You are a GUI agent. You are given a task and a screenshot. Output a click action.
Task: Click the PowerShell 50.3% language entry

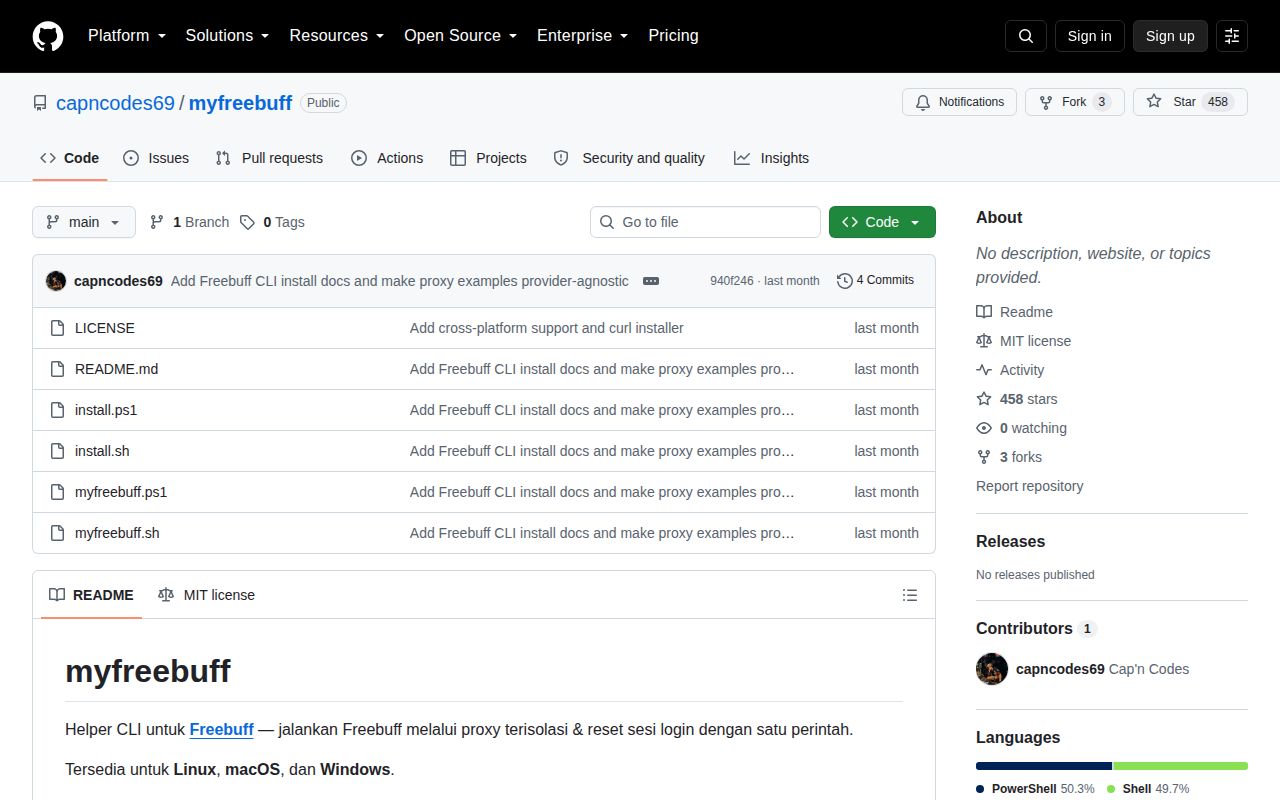[x=1036, y=789]
